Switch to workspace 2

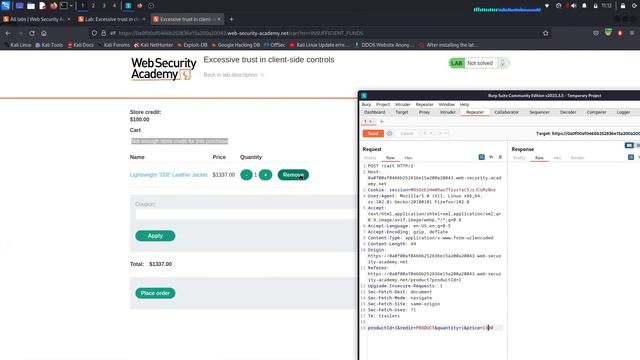[x=93, y=6]
